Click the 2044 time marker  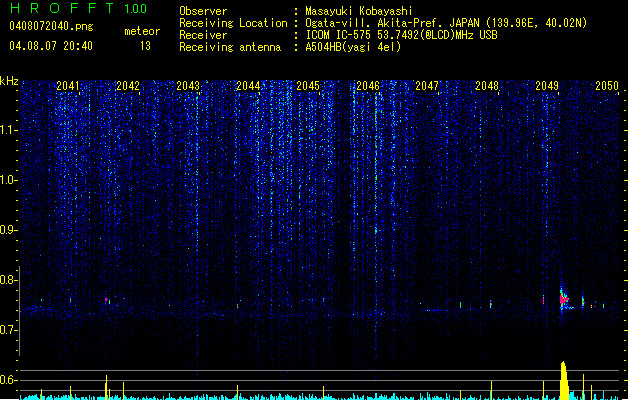pyautogui.click(x=248, y=86)
